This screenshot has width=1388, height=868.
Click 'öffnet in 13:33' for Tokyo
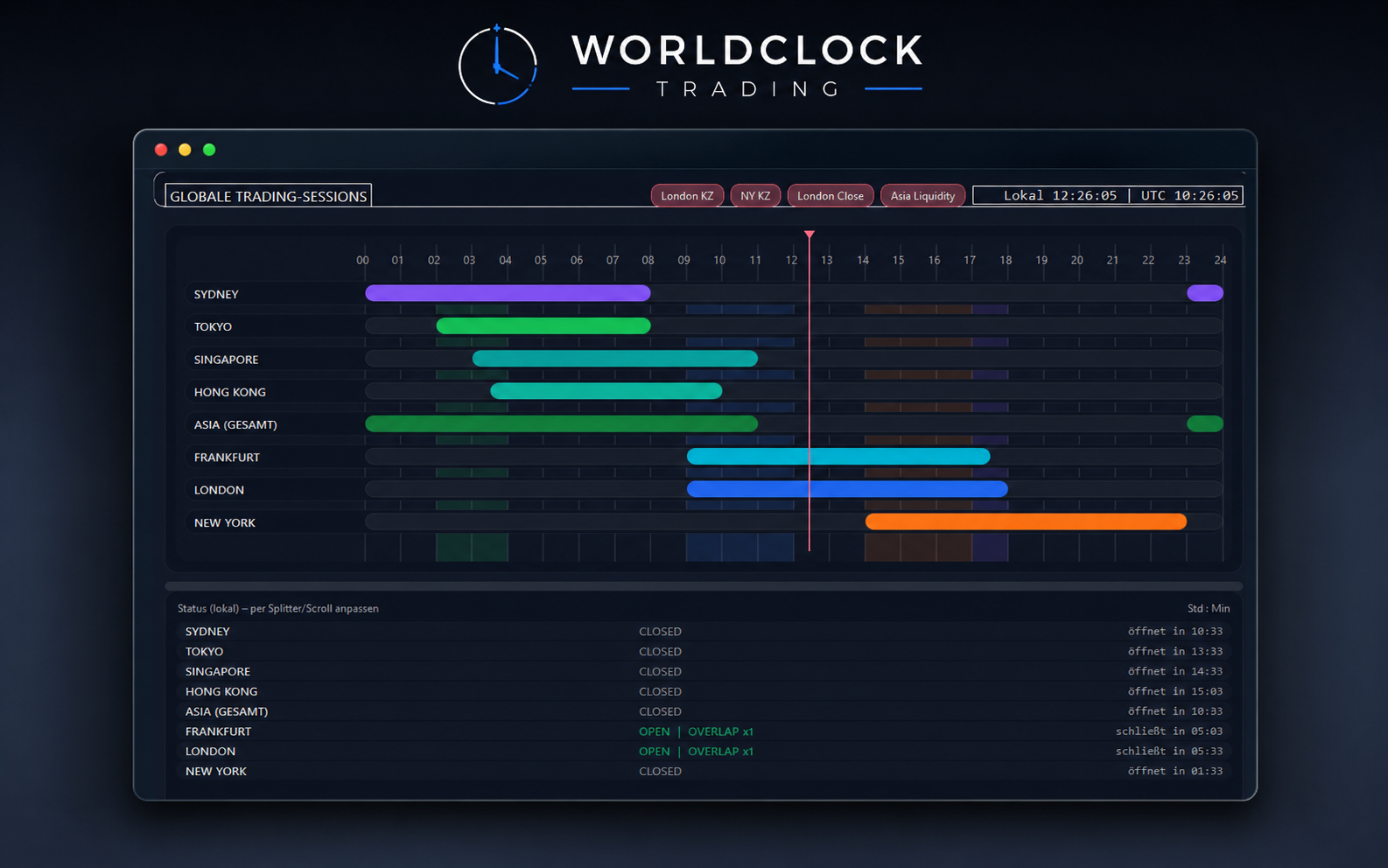pyautogui.click(x=1175, y=651)
